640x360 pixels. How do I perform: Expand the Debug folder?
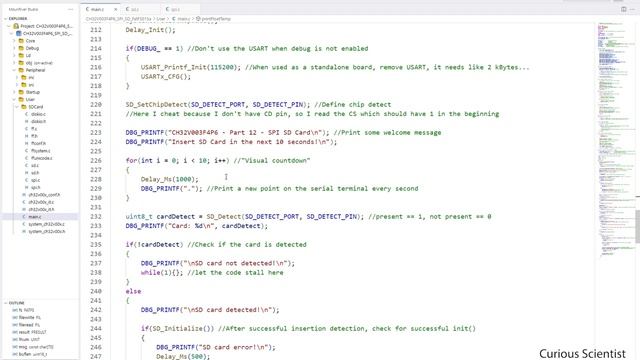click(x=14, y=48)
